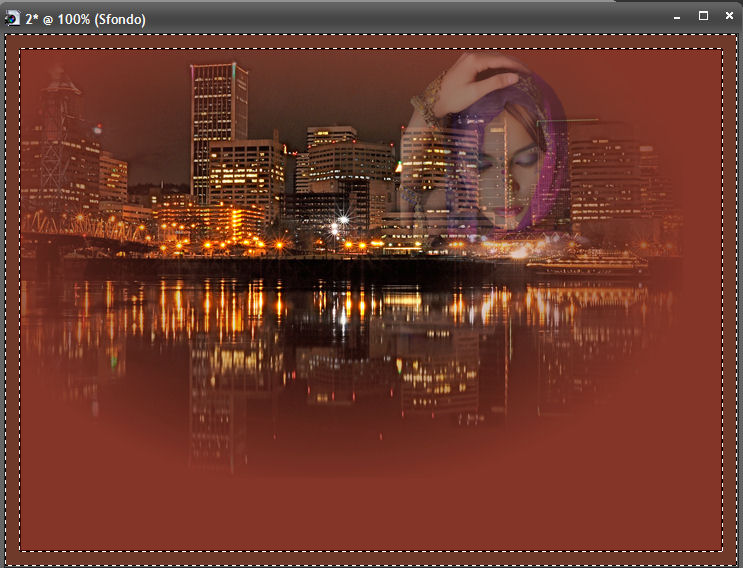Viewport: 743px width, 568px height.
Task: Minimize the 2* image window
Action: 677,17
